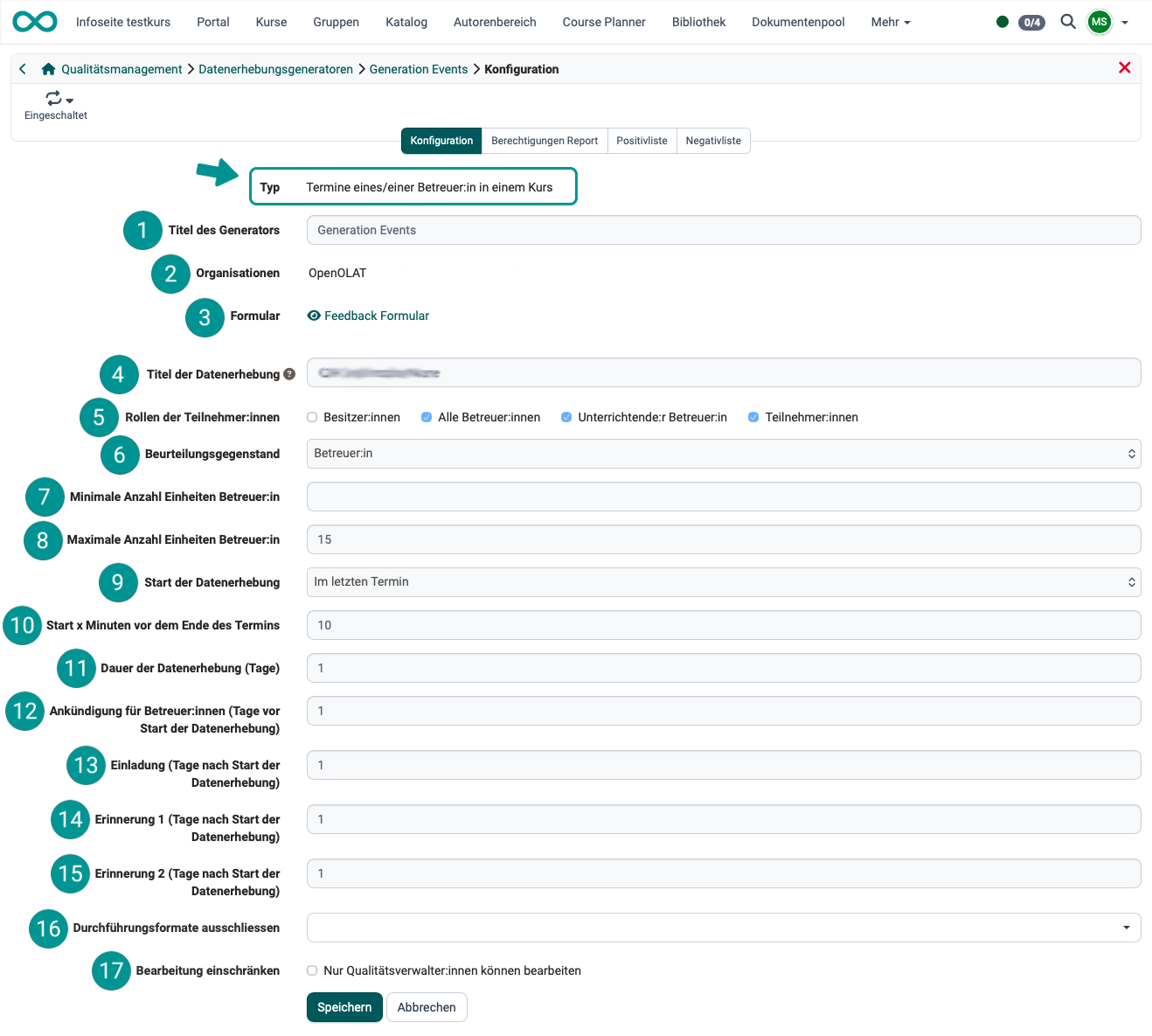Enable the Besitzer:innen checkbox
The height and width of the screenshot is (1036, 1152).
coord(312,417)
